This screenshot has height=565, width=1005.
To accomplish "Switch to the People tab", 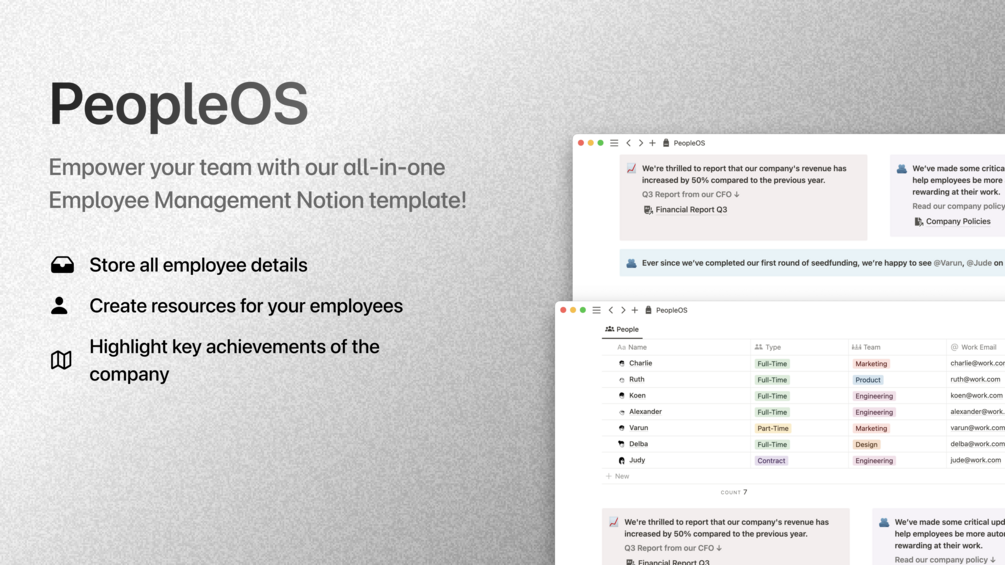I will point(622,329).
